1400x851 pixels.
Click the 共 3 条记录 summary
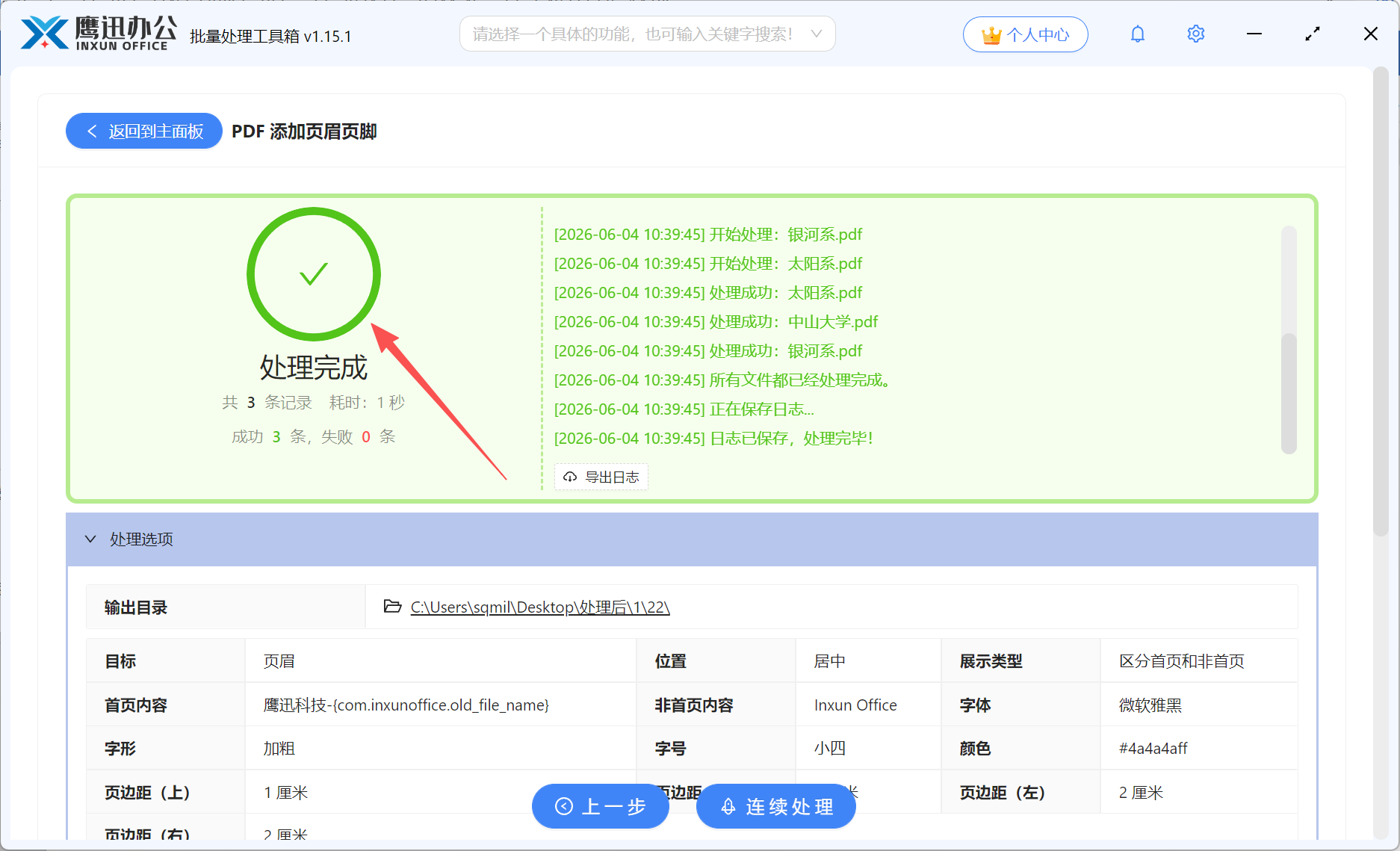pyautogui.click(x=267, y=403)
